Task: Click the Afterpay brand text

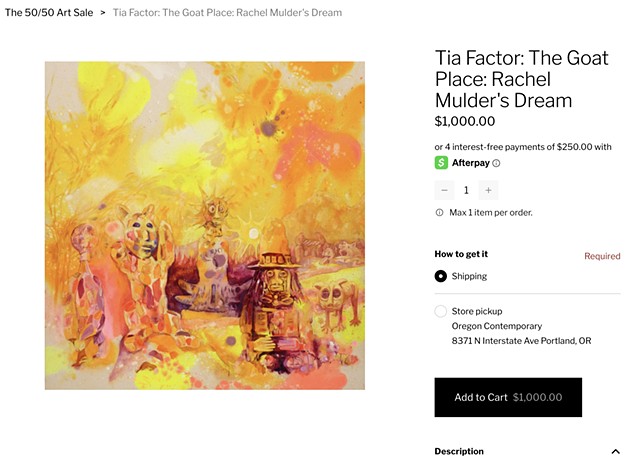Action: tap(471, 163)
